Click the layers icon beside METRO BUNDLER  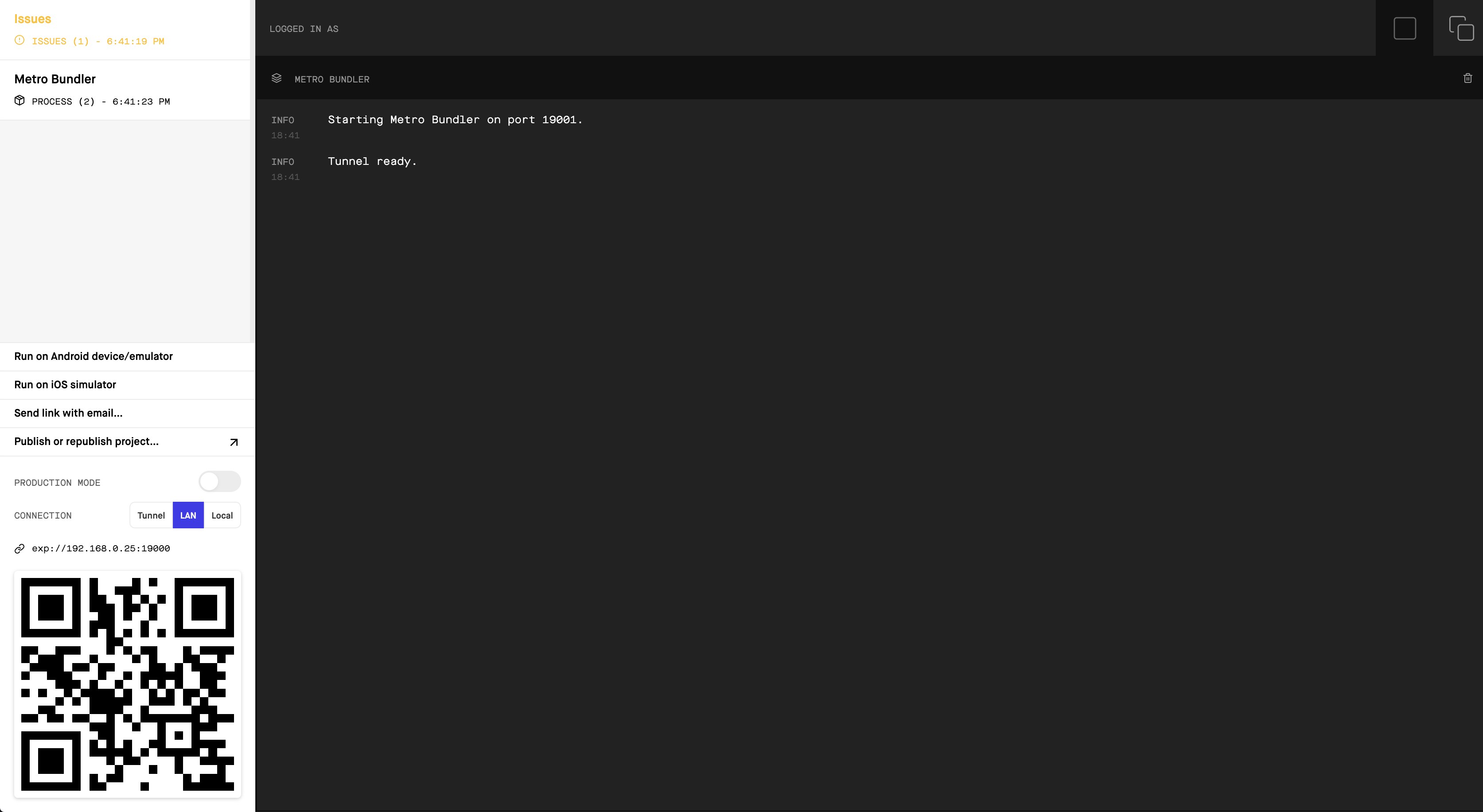click(277, 79)
